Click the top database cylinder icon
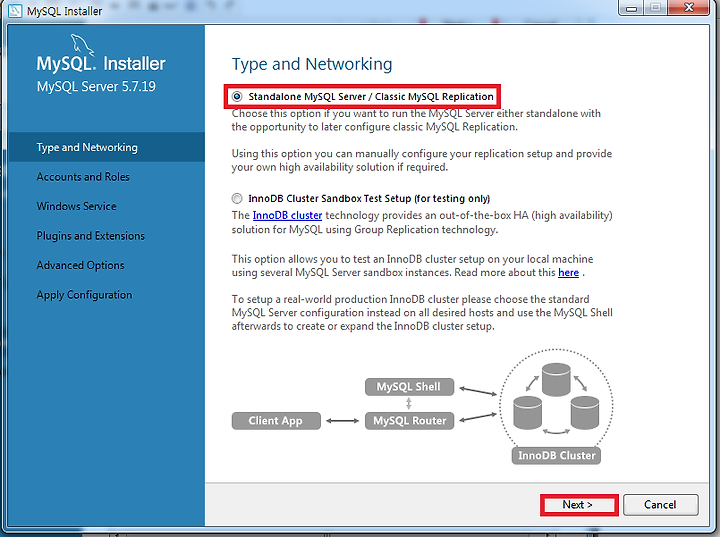 (556, 379)
